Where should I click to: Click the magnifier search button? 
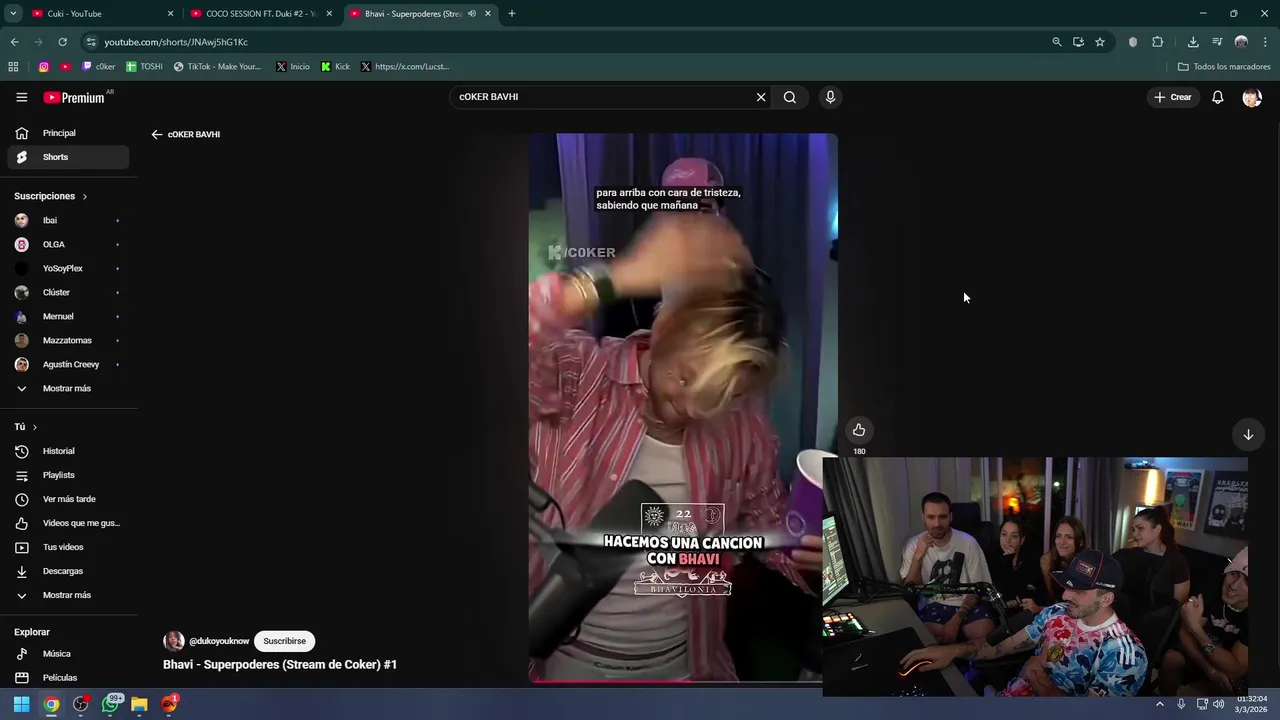point(790,97)
